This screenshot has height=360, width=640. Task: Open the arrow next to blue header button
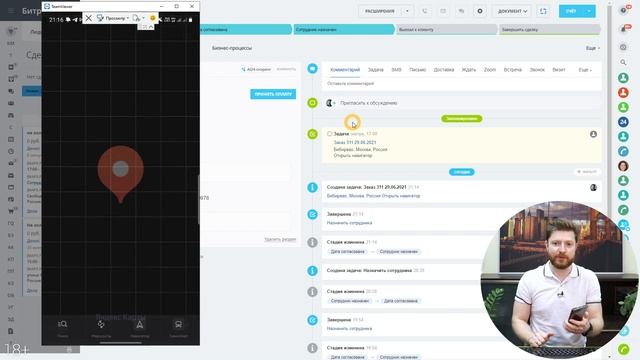click(589, 11)
